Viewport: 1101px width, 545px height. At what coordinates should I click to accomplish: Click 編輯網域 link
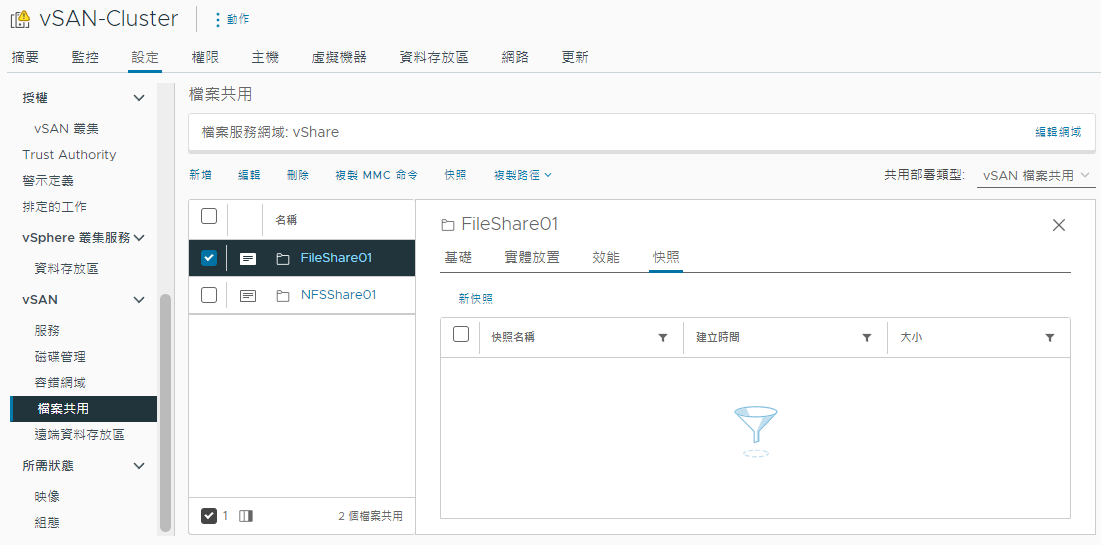(1058, 132)
